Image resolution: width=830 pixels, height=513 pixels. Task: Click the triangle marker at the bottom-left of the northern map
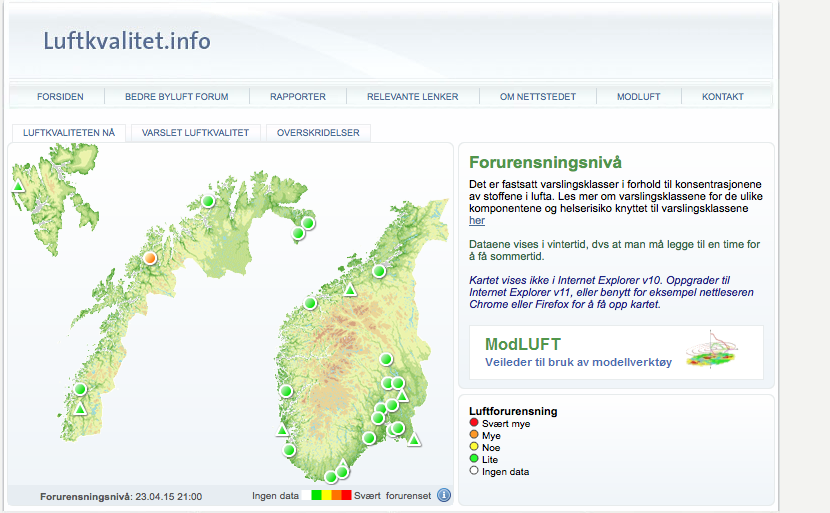[80, 409]
